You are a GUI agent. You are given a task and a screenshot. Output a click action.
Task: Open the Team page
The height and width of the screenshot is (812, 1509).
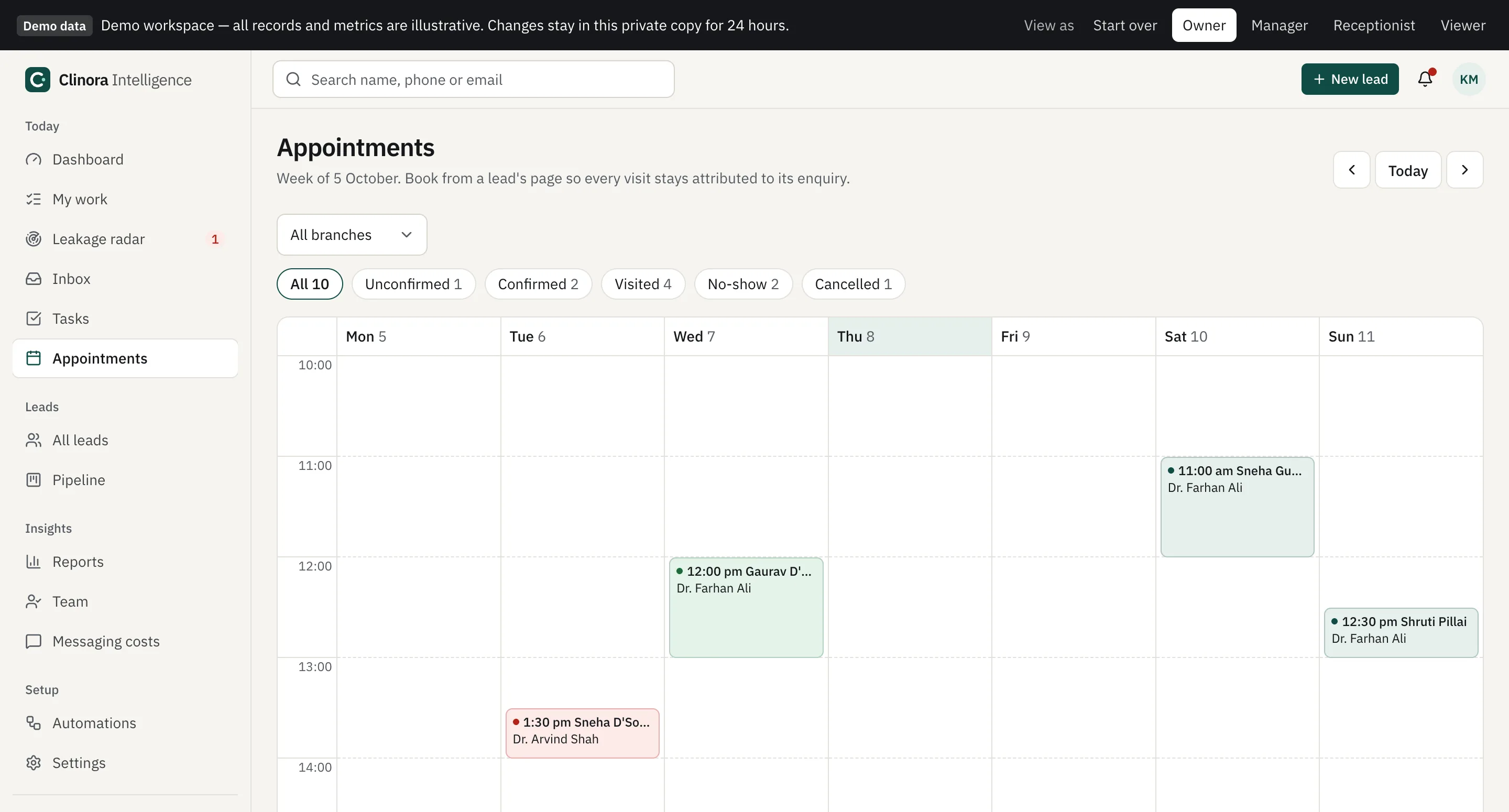point(125,602)
